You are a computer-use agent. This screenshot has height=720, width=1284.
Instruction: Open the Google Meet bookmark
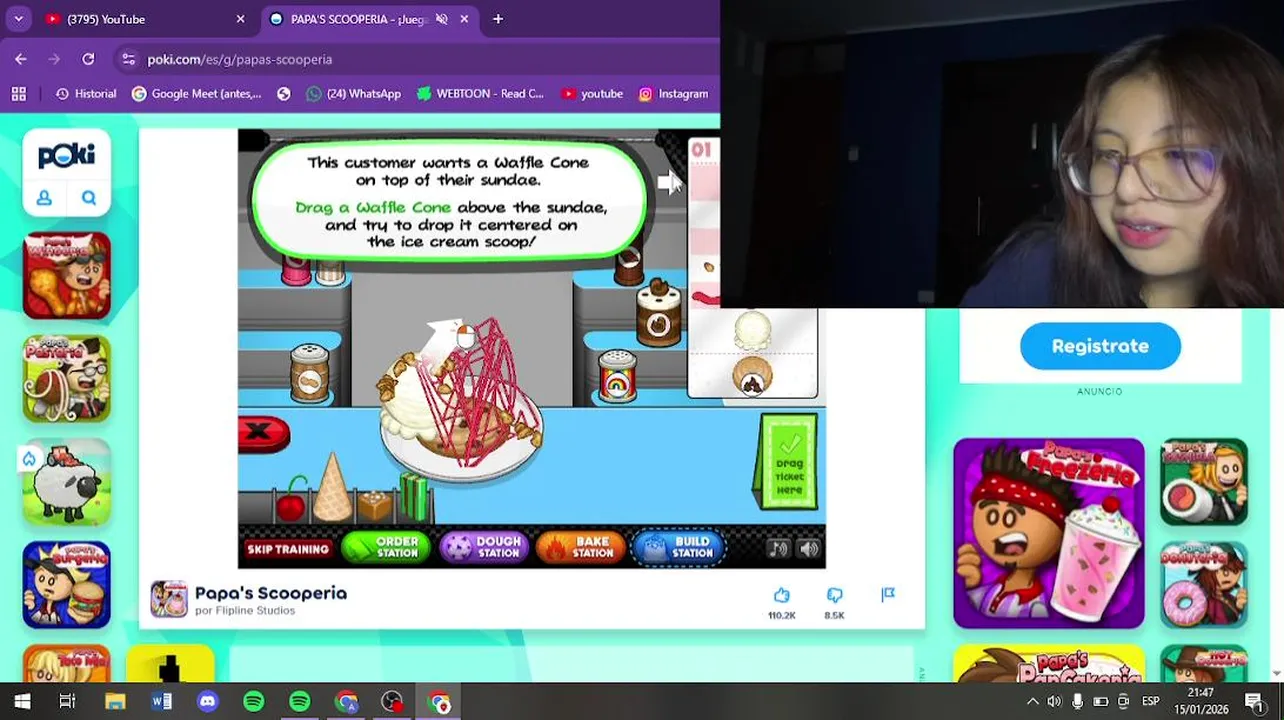click(x=197, y=94)
